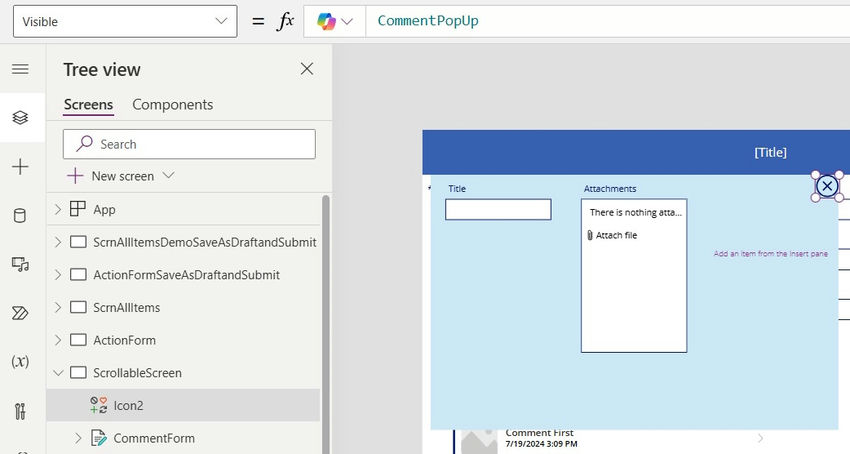Select the ScrnAllItems screen
This screenshot has height=454, width=850.
pos(126,308)
